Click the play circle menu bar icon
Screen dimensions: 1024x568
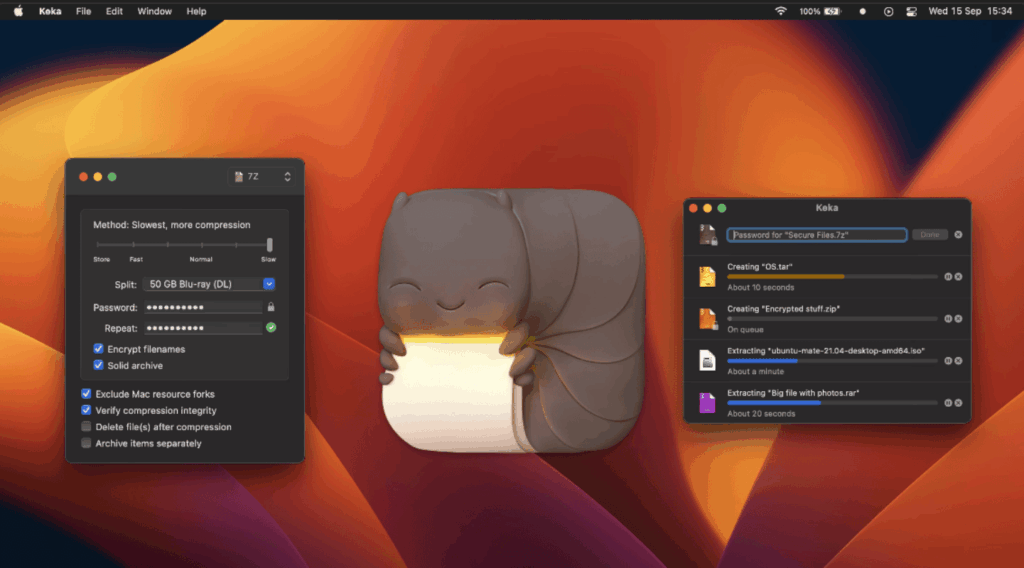pos(888,11)
